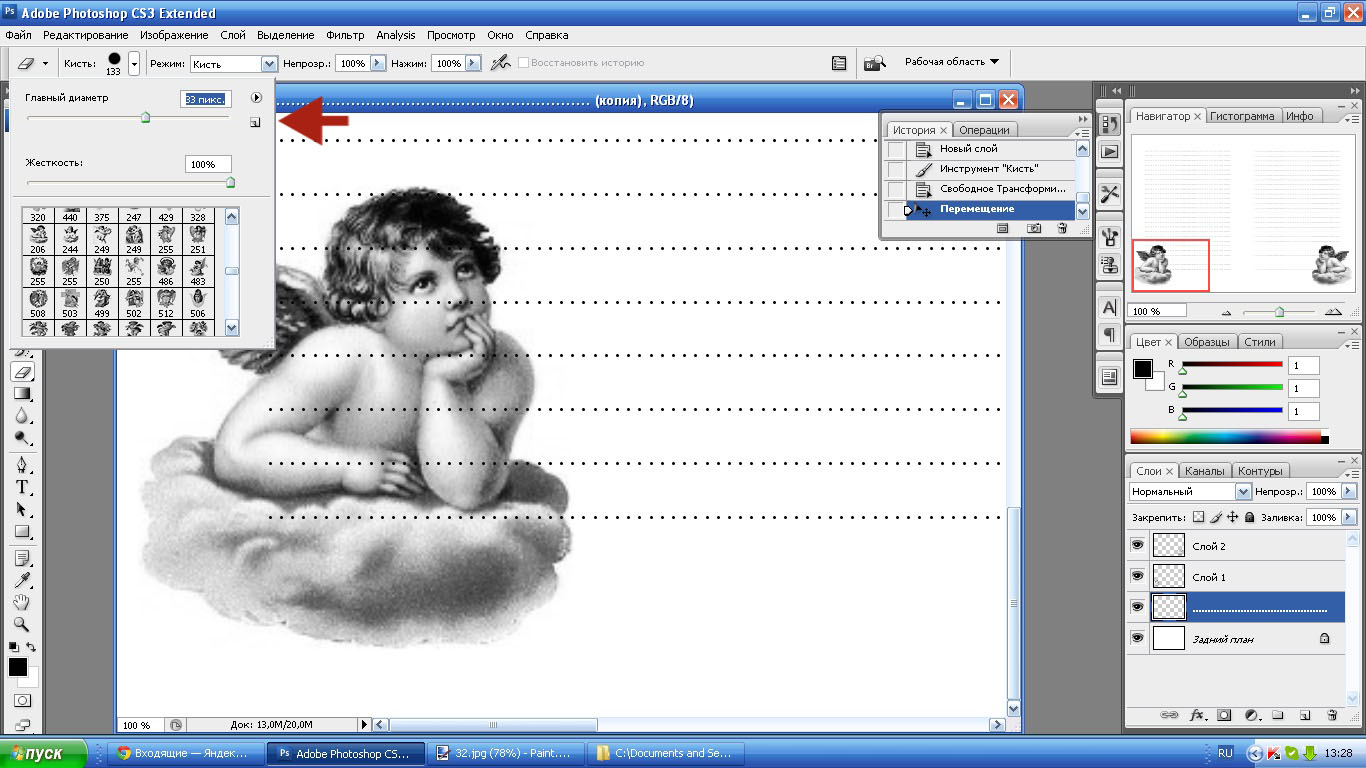Select the Hand tool
Viewport: 1366px width, 768px height.
point(21,602)
